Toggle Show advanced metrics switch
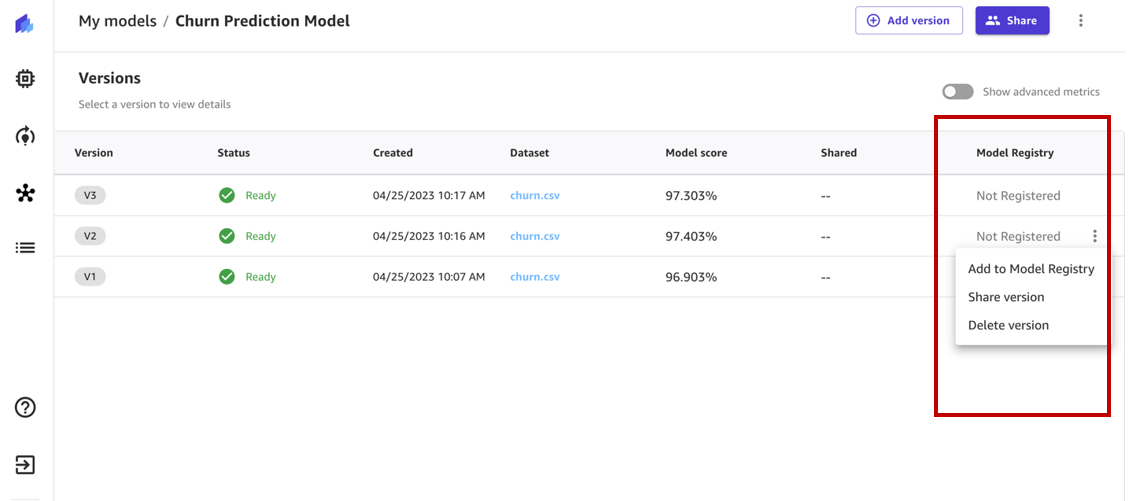The height and width of the screenshot is (501, 1141). (x=958, y=92)
